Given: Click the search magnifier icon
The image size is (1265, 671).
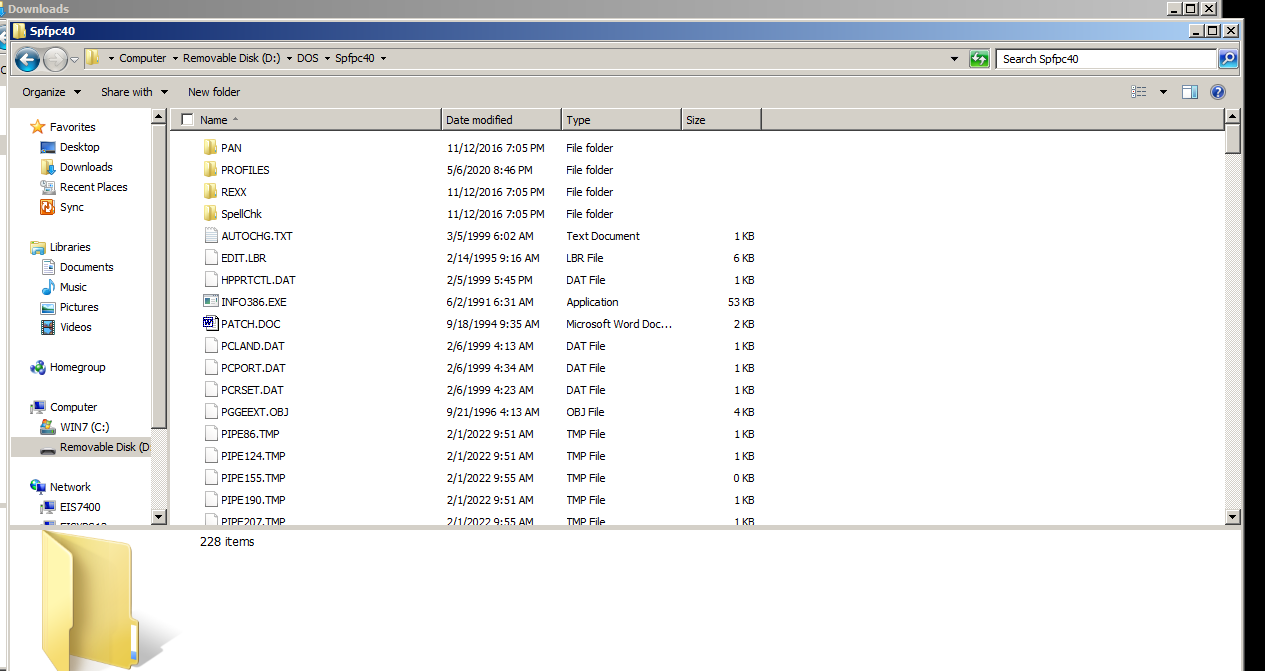Looking at the screenshot, I should pos(1228,59).
